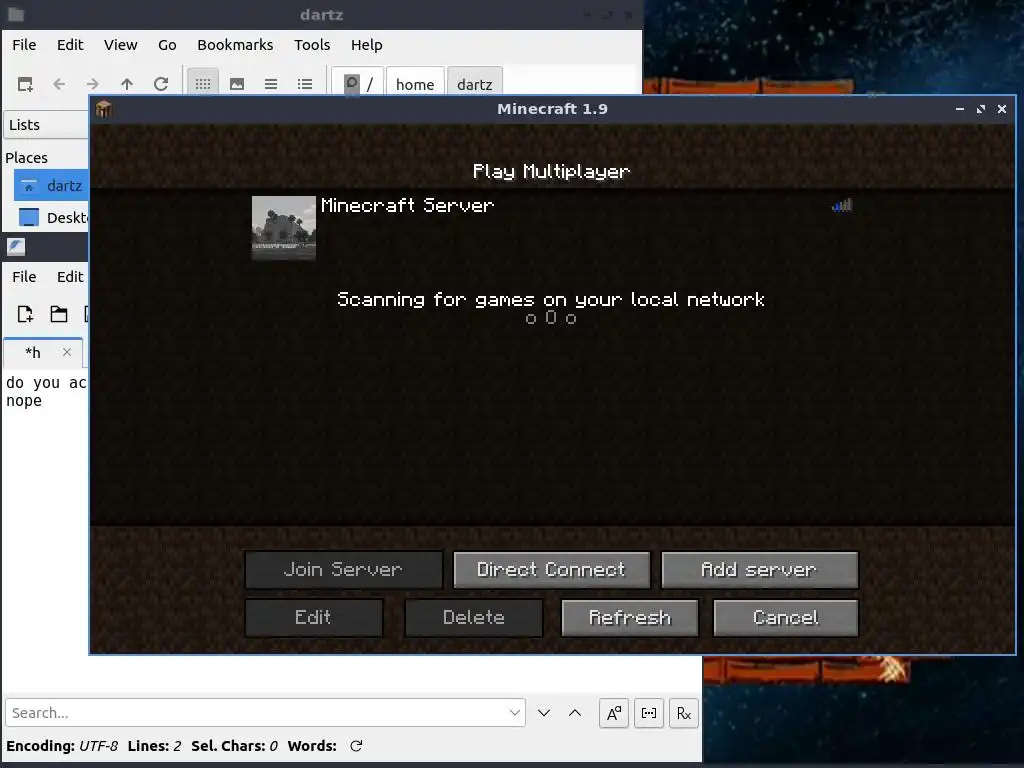Select dartz in Places sidebar
Screen dimensions: 1024x768
point(51,186)
